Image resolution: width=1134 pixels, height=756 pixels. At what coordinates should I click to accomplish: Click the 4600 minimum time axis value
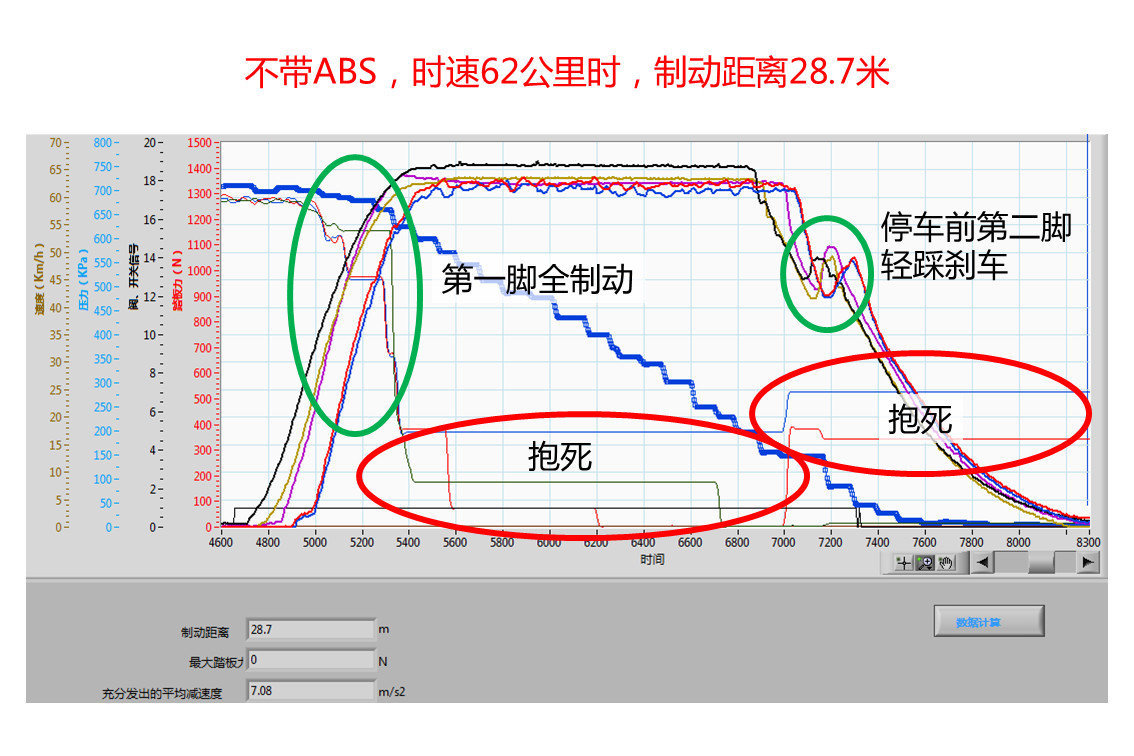point(220,542)
